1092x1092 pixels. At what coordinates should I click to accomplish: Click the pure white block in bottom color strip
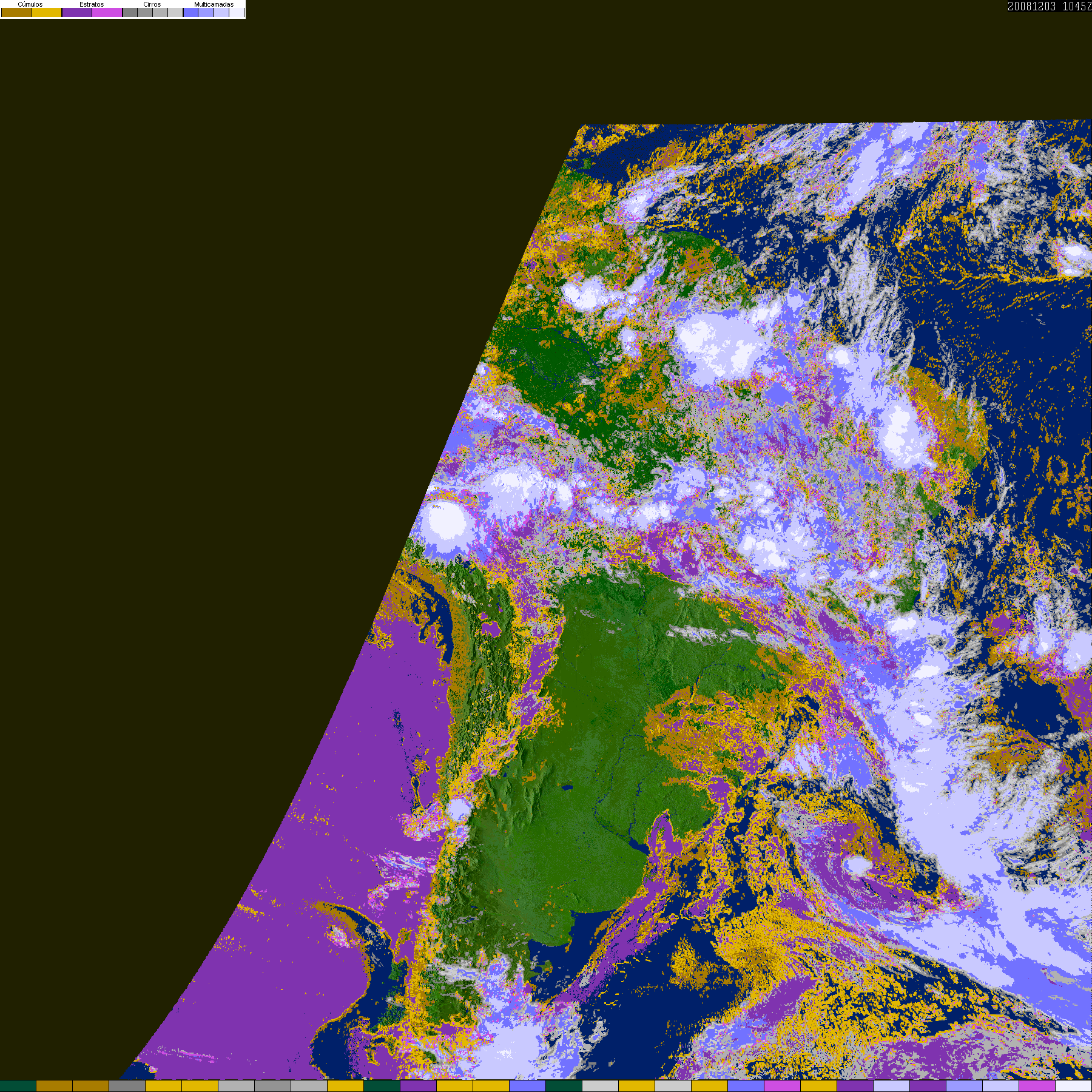pos(1074,1087)
